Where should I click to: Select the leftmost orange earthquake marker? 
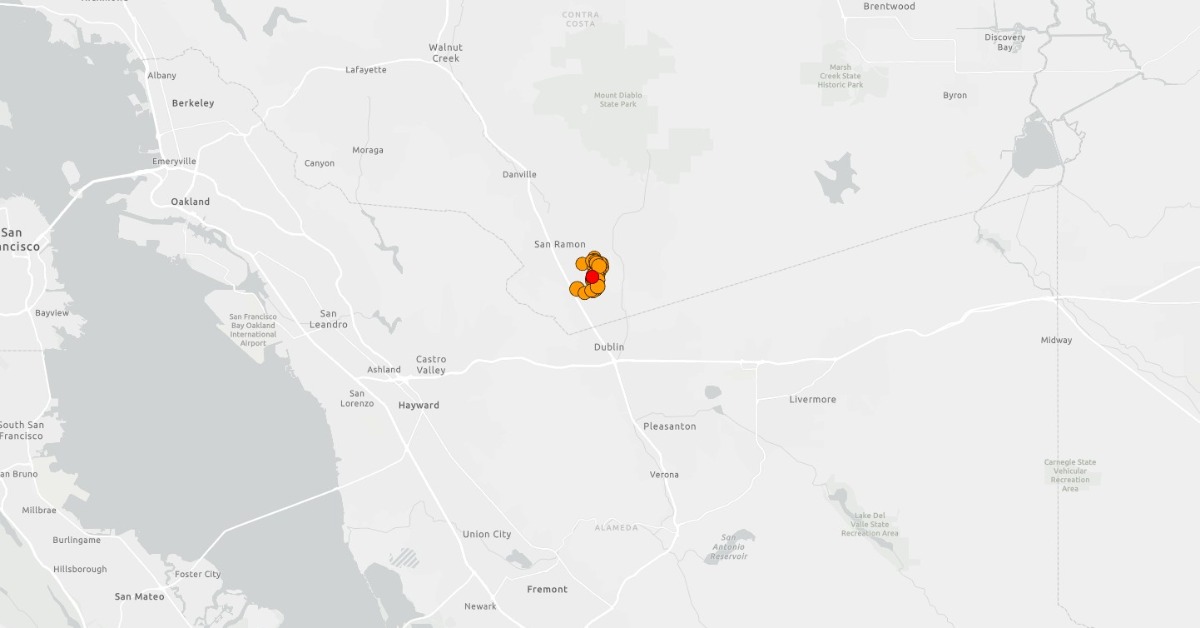tap(577, 289)
